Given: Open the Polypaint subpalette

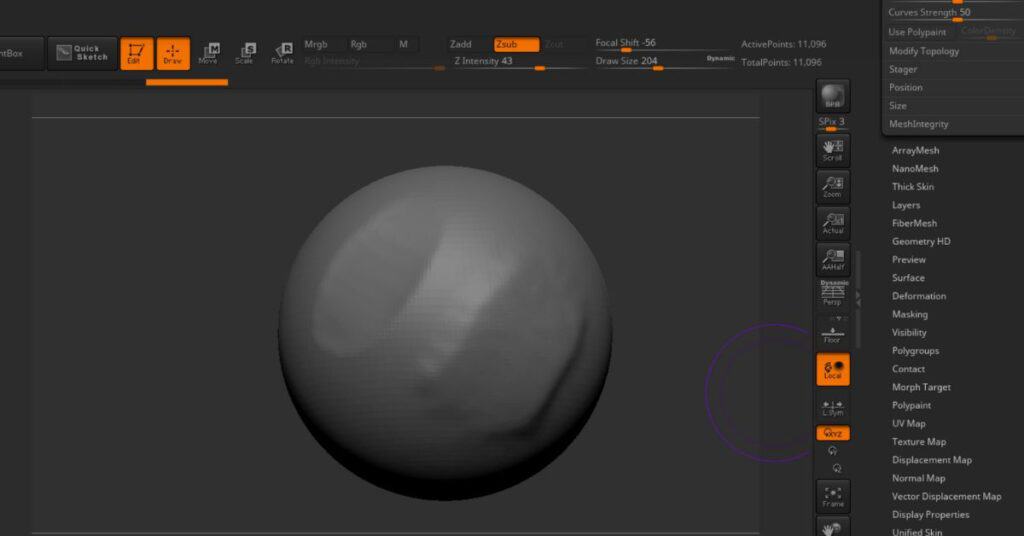Looking at the screenshot, I should (911, 406).
